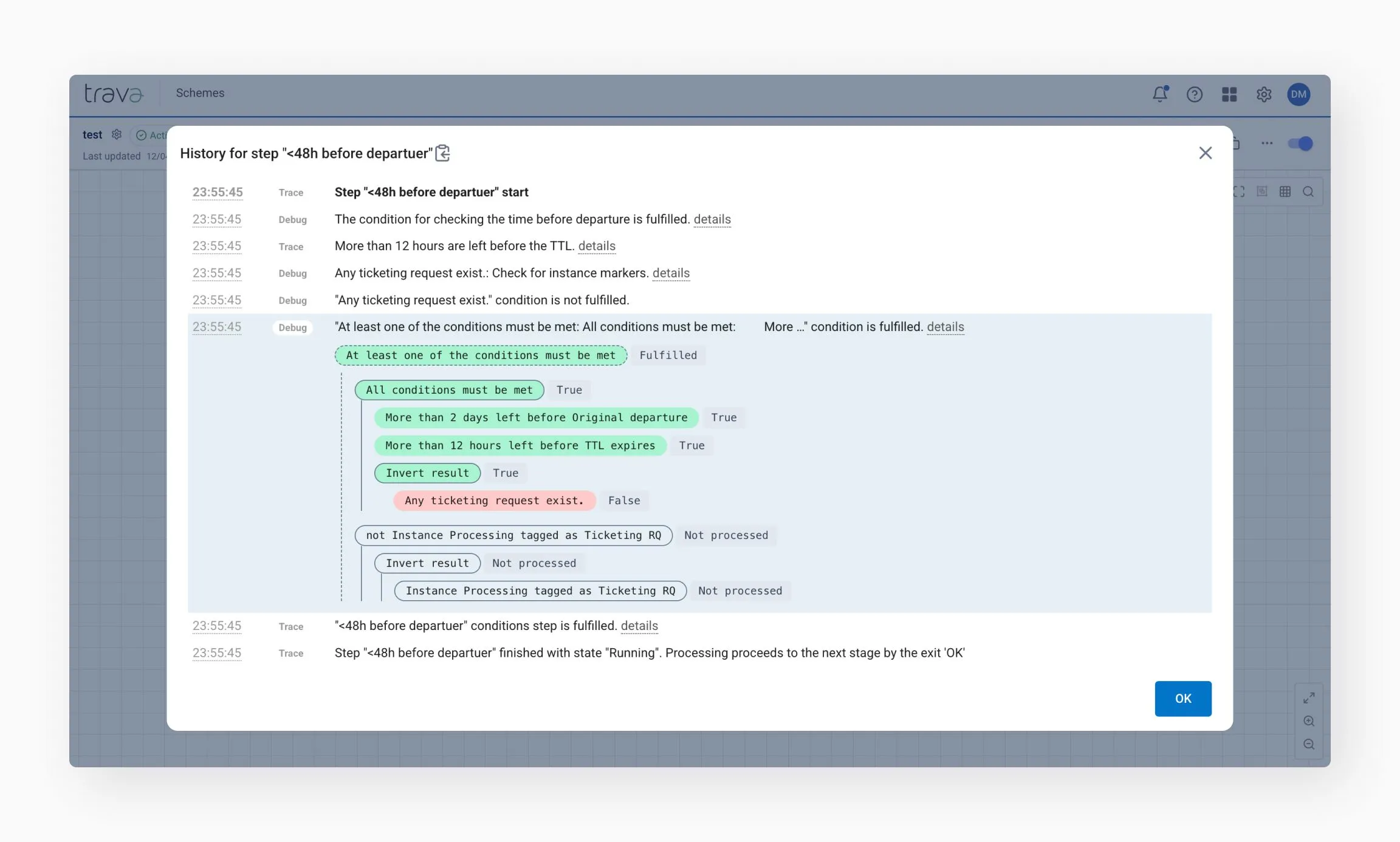Expand details for TTL 12 hours entry
The width and height of the screenshot is (1400, 842).
[x=596, y=246]
